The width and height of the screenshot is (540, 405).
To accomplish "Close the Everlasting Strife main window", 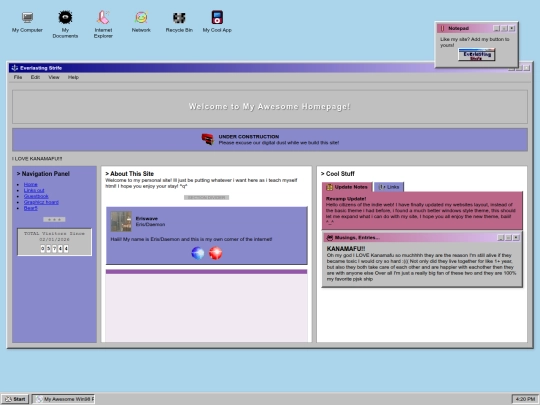I will (x=527, y=68).
